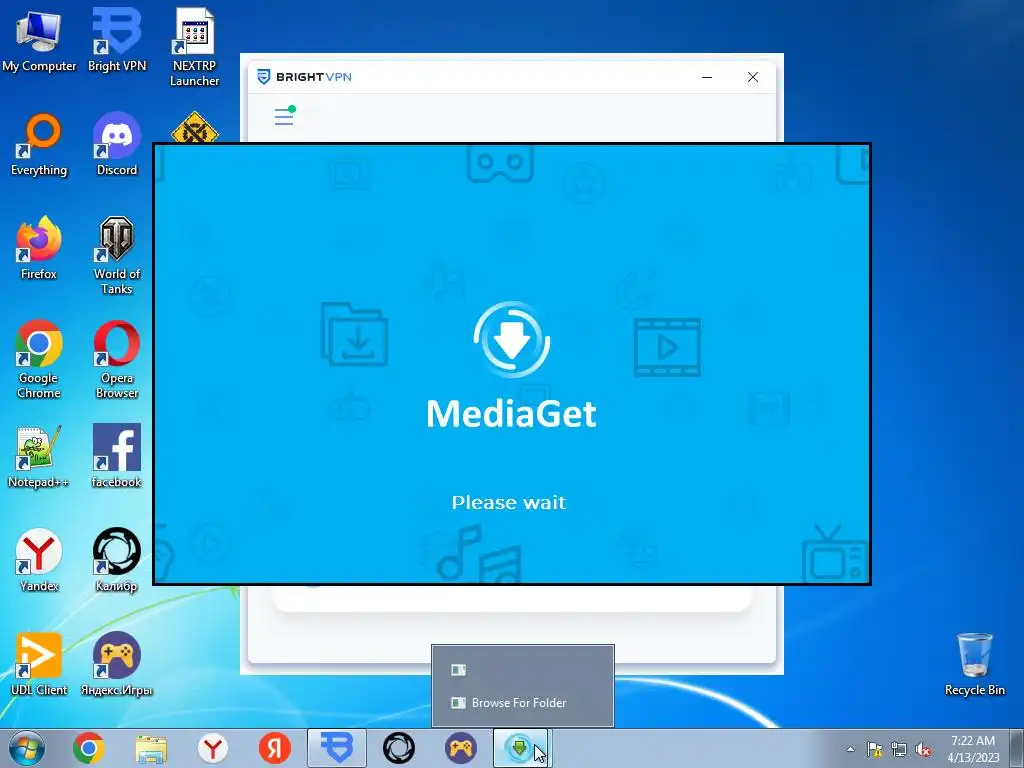1024x768 pixels.
Task: Open Firefox desktop shortcut
Action: [39, 248]
